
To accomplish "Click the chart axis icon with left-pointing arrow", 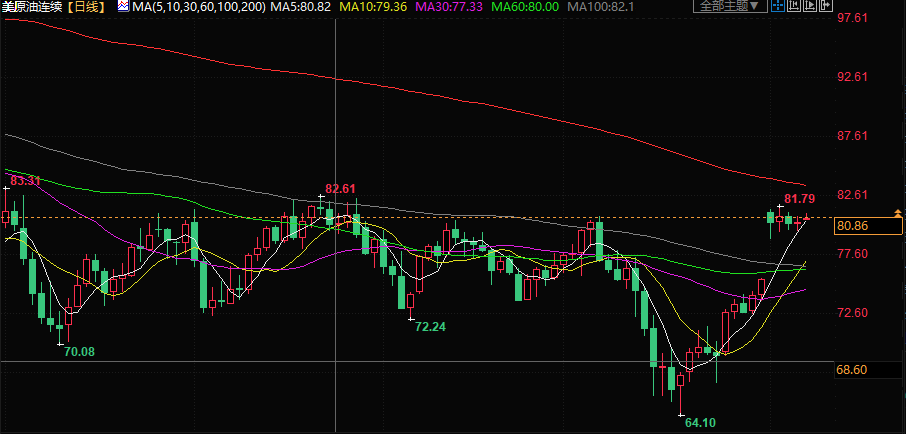I will pos(794,6).
